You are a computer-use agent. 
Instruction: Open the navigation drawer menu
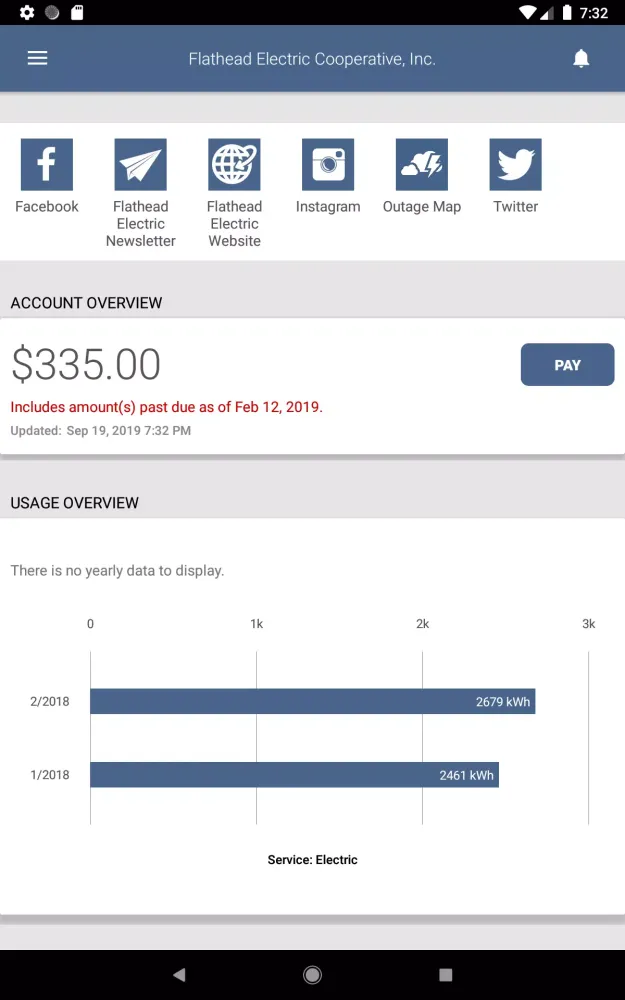click(37, 57)
